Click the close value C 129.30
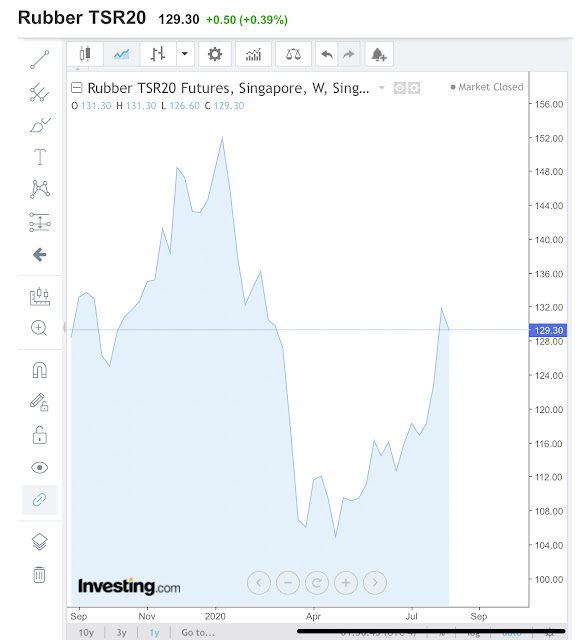The image size is (587, 640). pos(225,106)
